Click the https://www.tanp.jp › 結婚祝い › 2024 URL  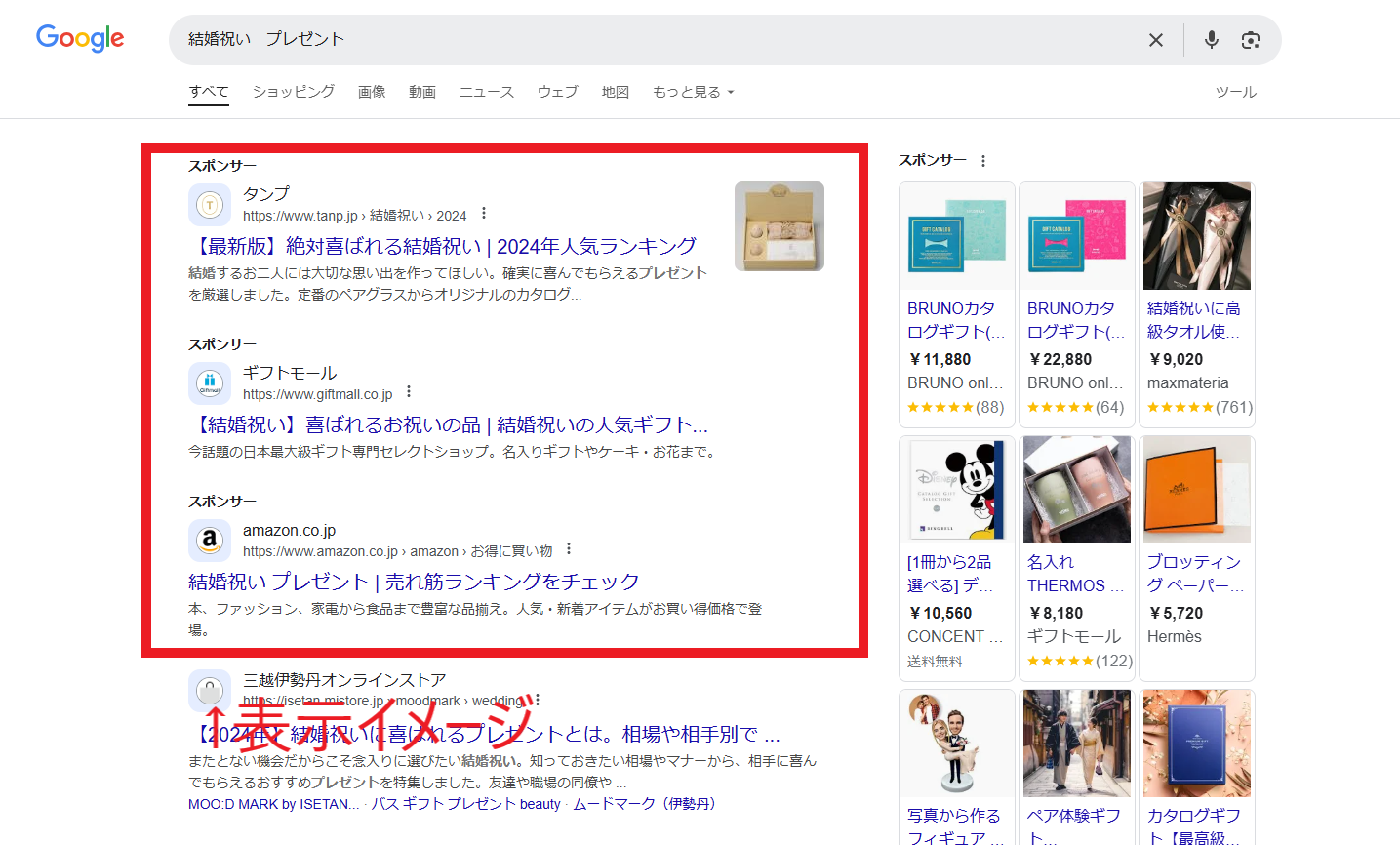coord(355,216)
